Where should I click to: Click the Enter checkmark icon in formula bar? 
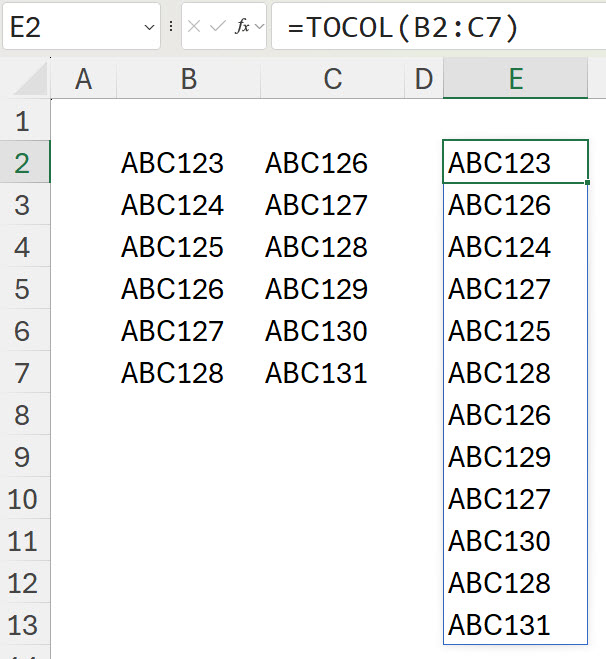[218, 27]
